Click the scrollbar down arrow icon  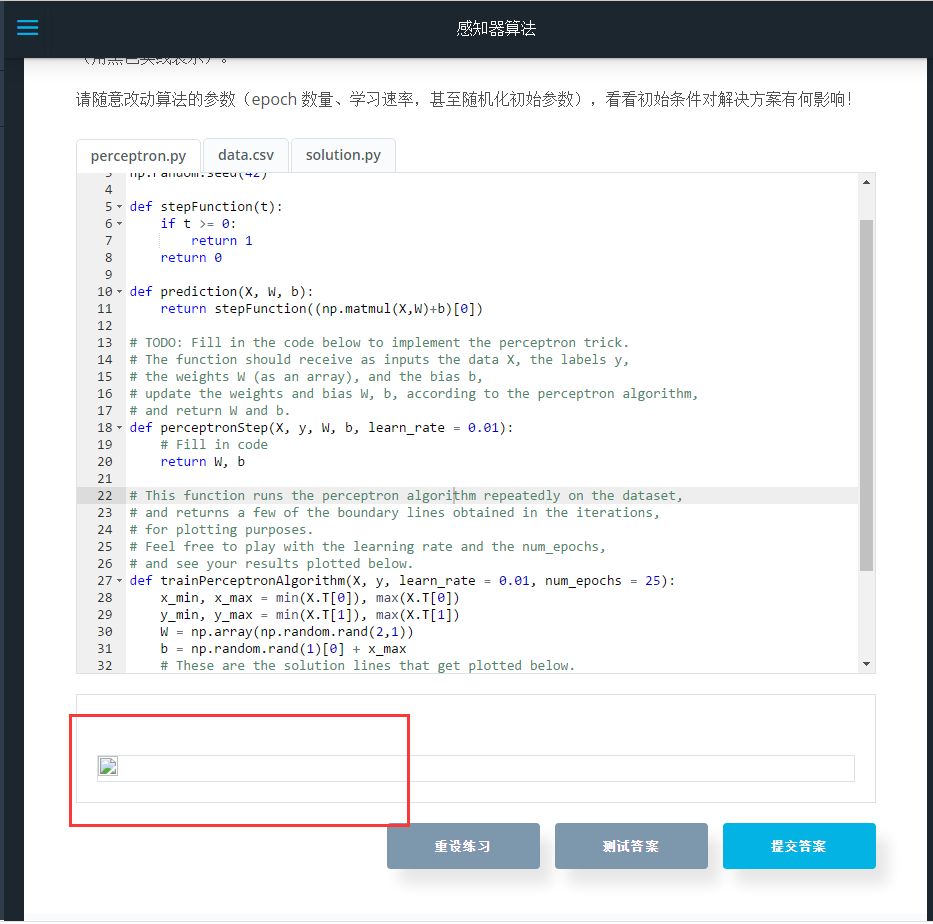(865, 663)
